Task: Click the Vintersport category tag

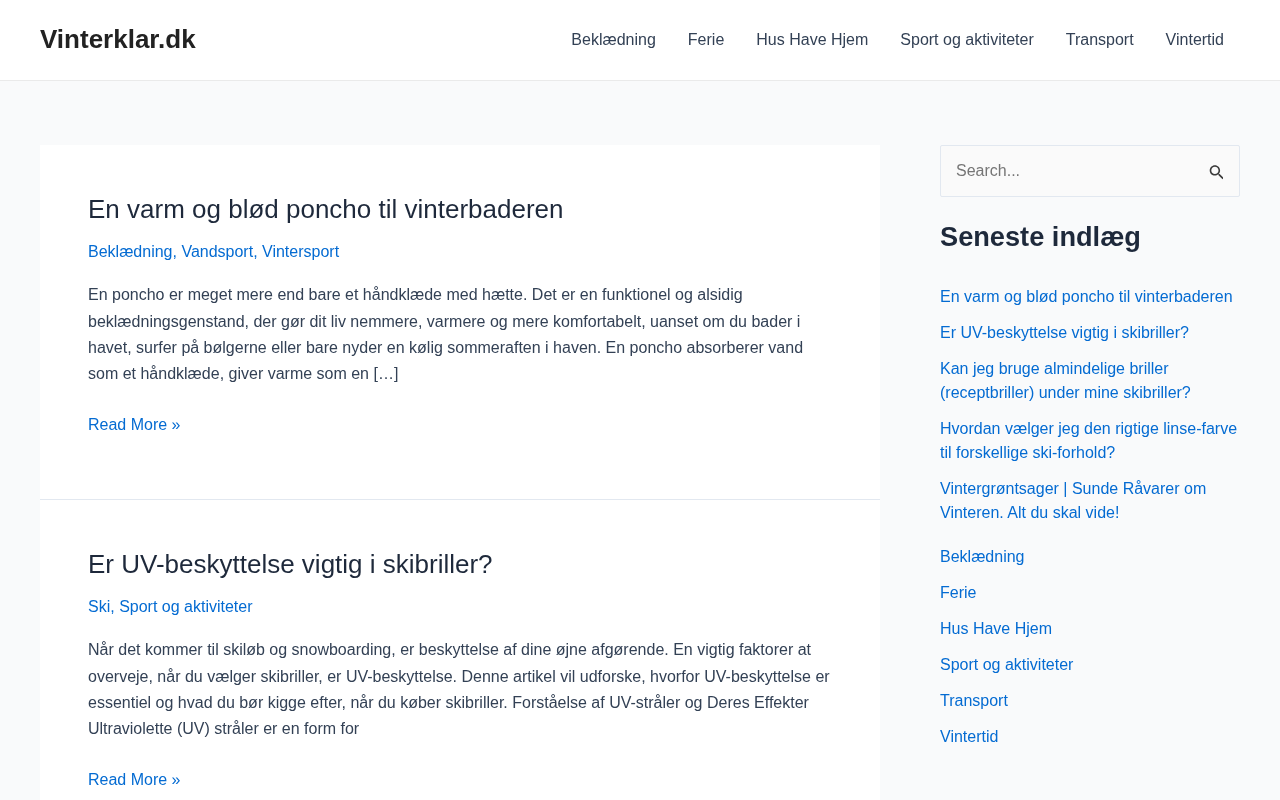Action: click(300, 252)
